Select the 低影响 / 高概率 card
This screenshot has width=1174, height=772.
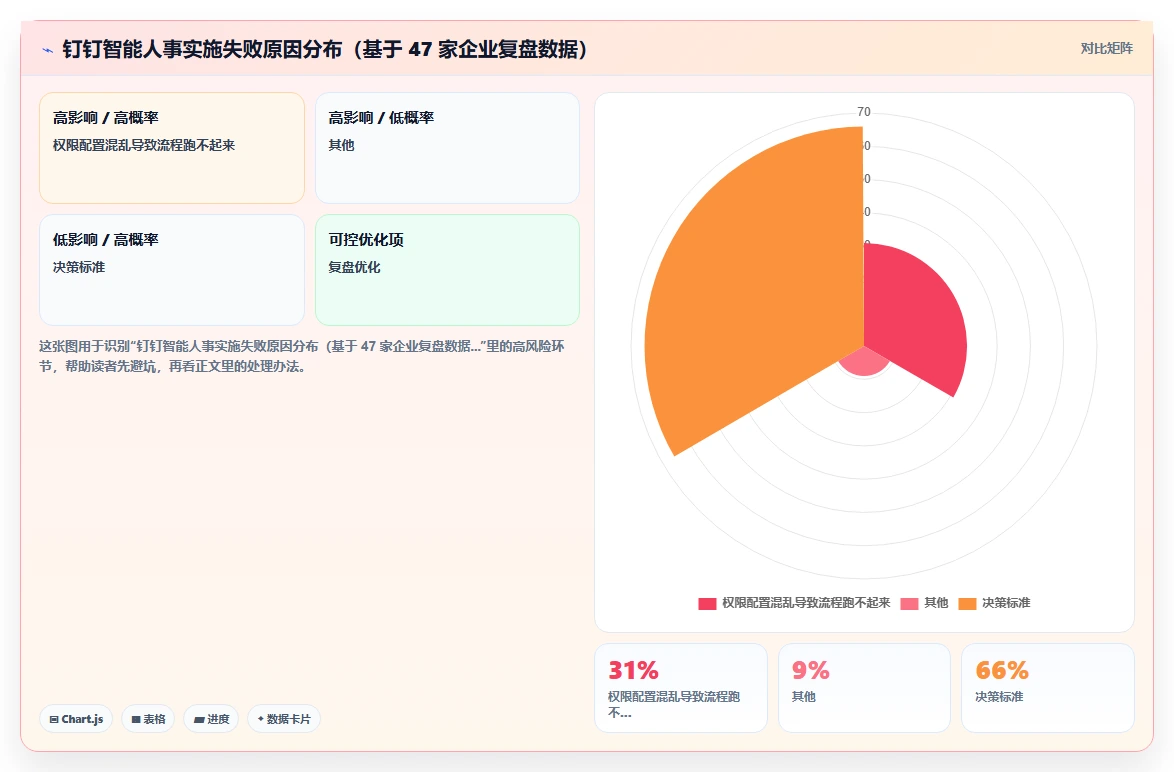coord(172,270)
